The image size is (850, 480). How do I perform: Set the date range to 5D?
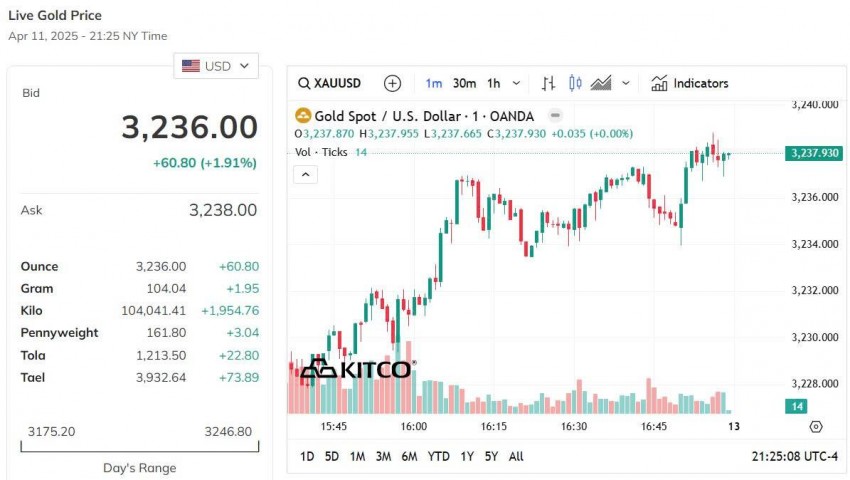click(x=331, y=456)
